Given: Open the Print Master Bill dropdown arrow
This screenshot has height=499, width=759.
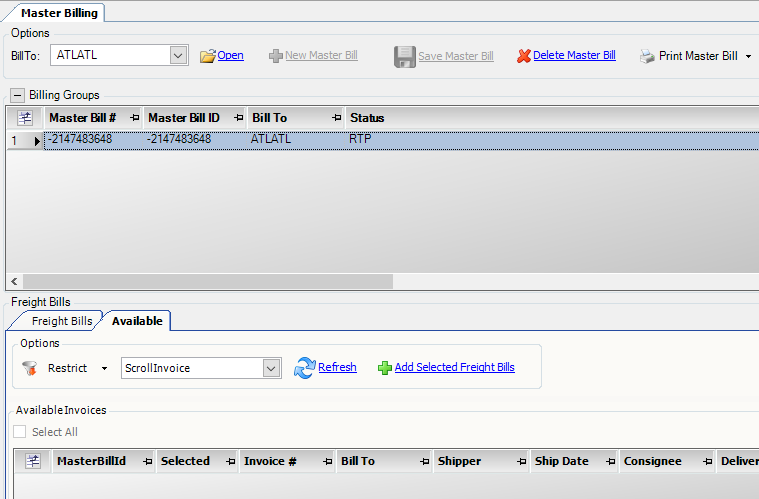Looking at the screenshot, I should pos(748,57).
